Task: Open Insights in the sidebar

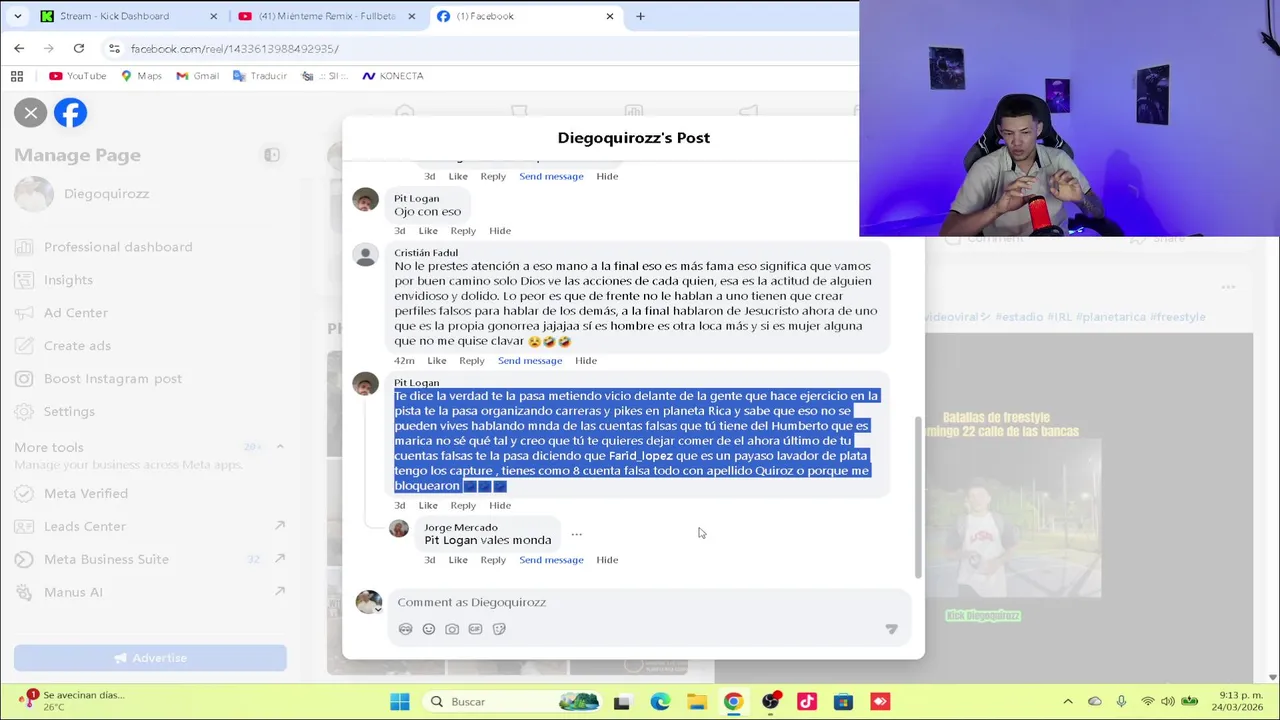Action: tap(68, 280)
